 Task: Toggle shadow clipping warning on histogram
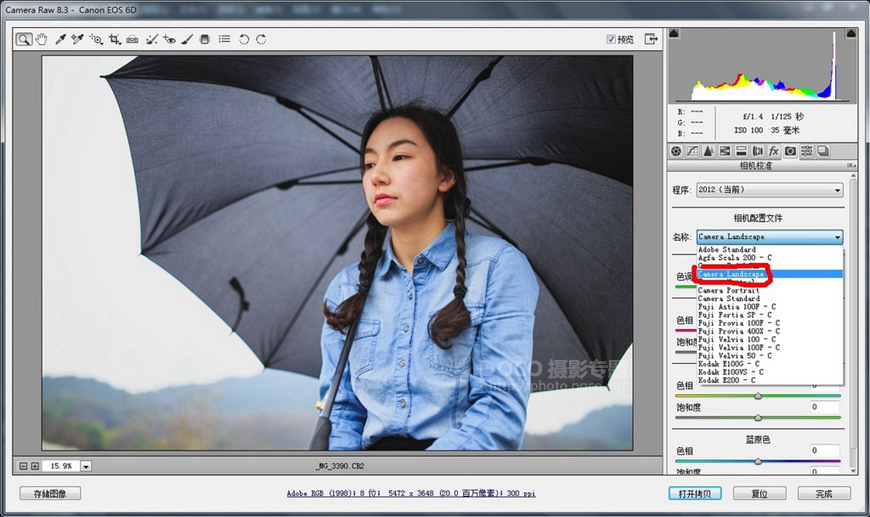(674, 33)
